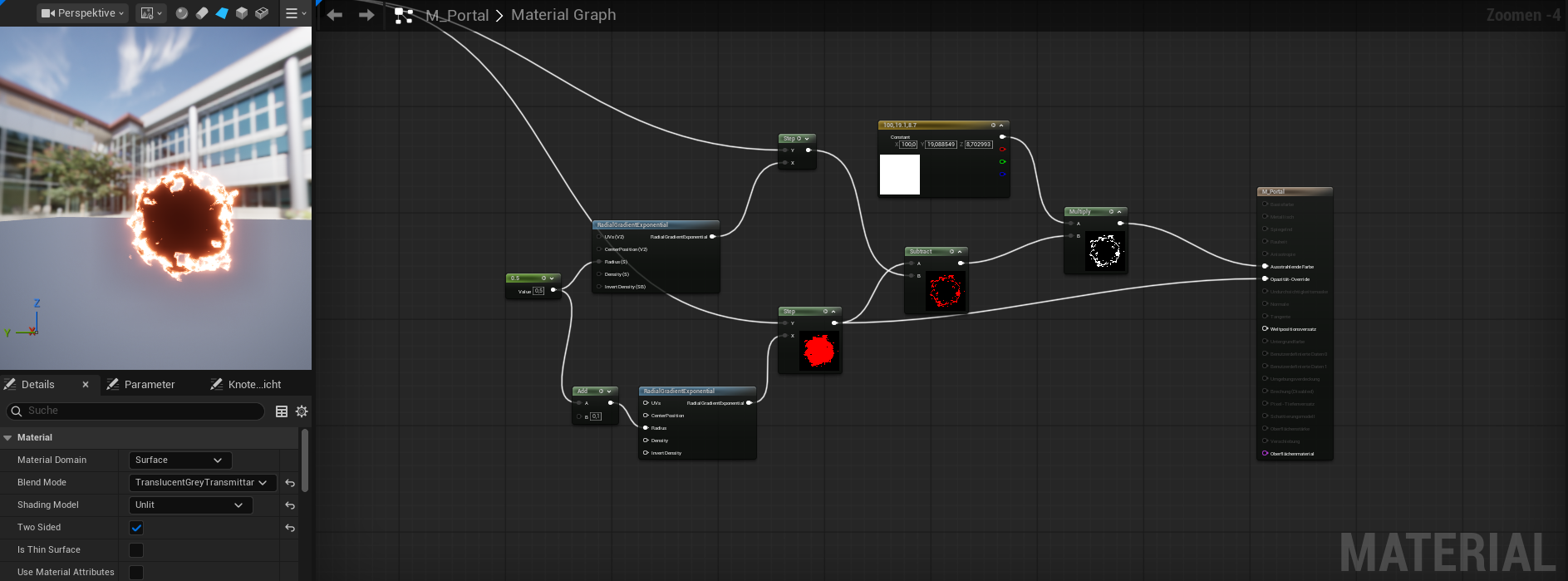1568x581 pixels.
Task: Click the Subtract node output pin
Action: click(961, 263)
